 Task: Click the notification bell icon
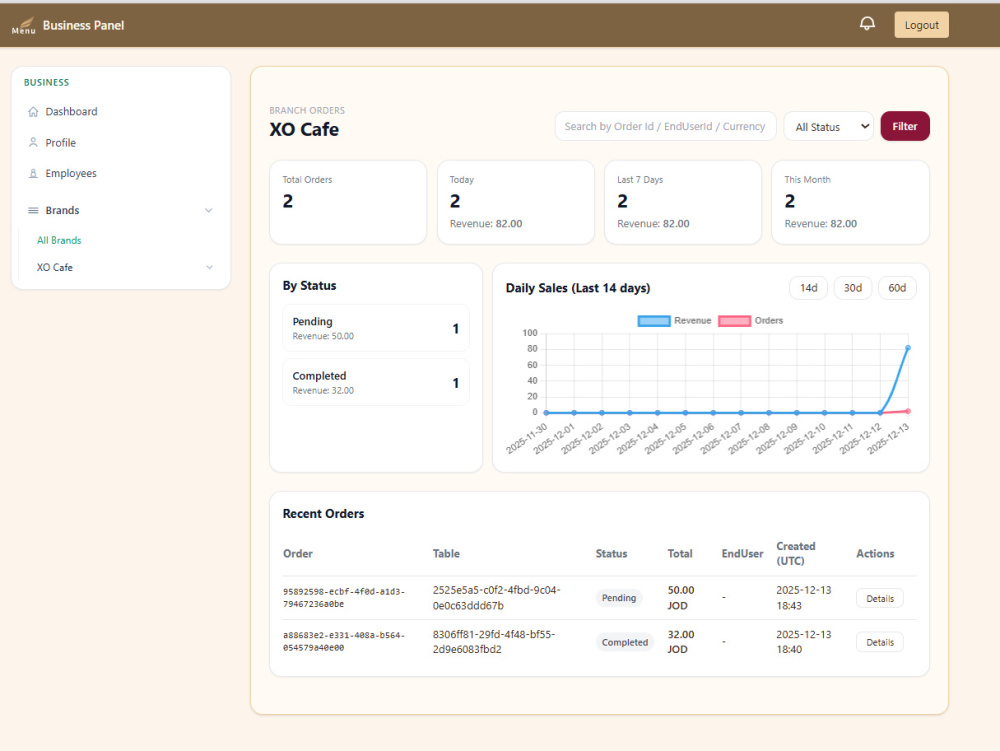[867, 24]
